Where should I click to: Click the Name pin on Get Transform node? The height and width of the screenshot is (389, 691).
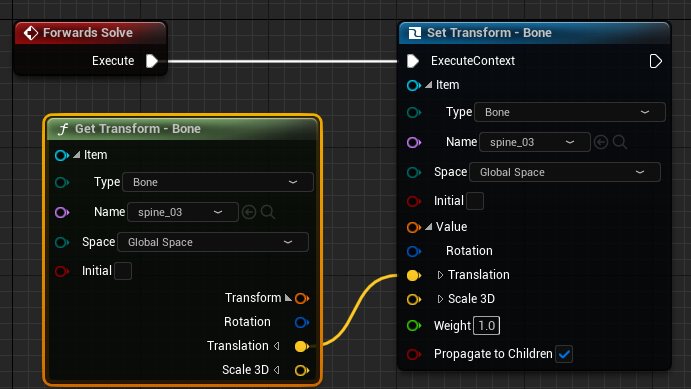tap(62, 212)
